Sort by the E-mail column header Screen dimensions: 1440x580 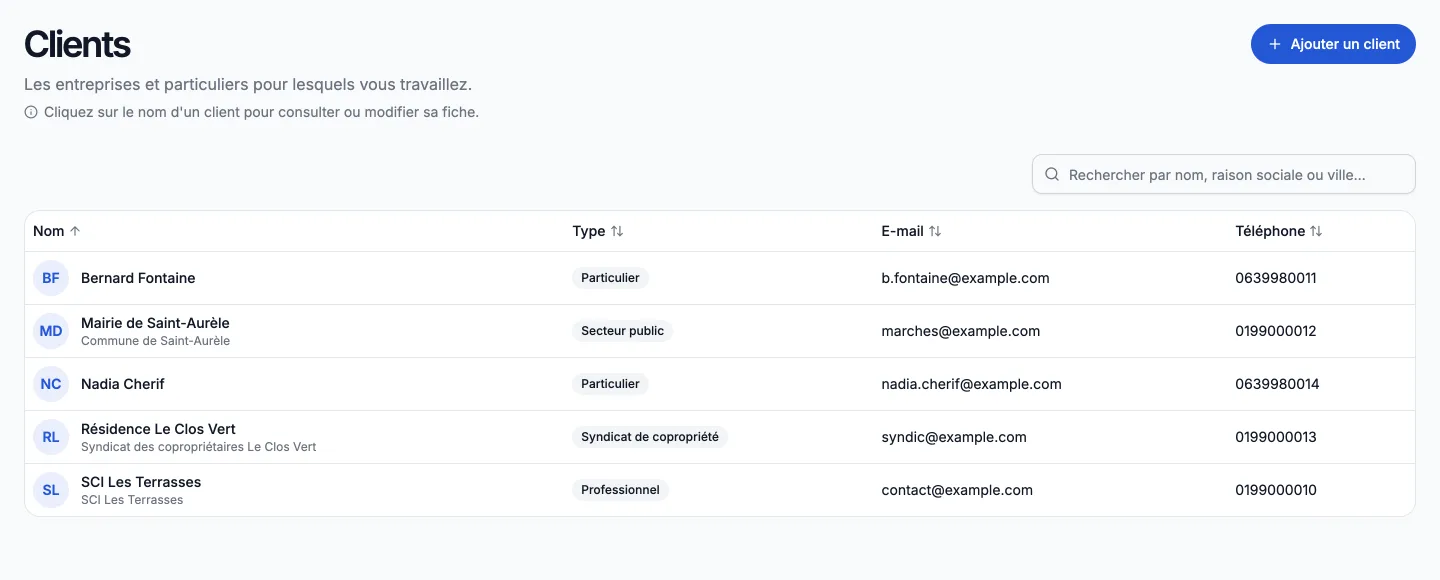point(911,231)
